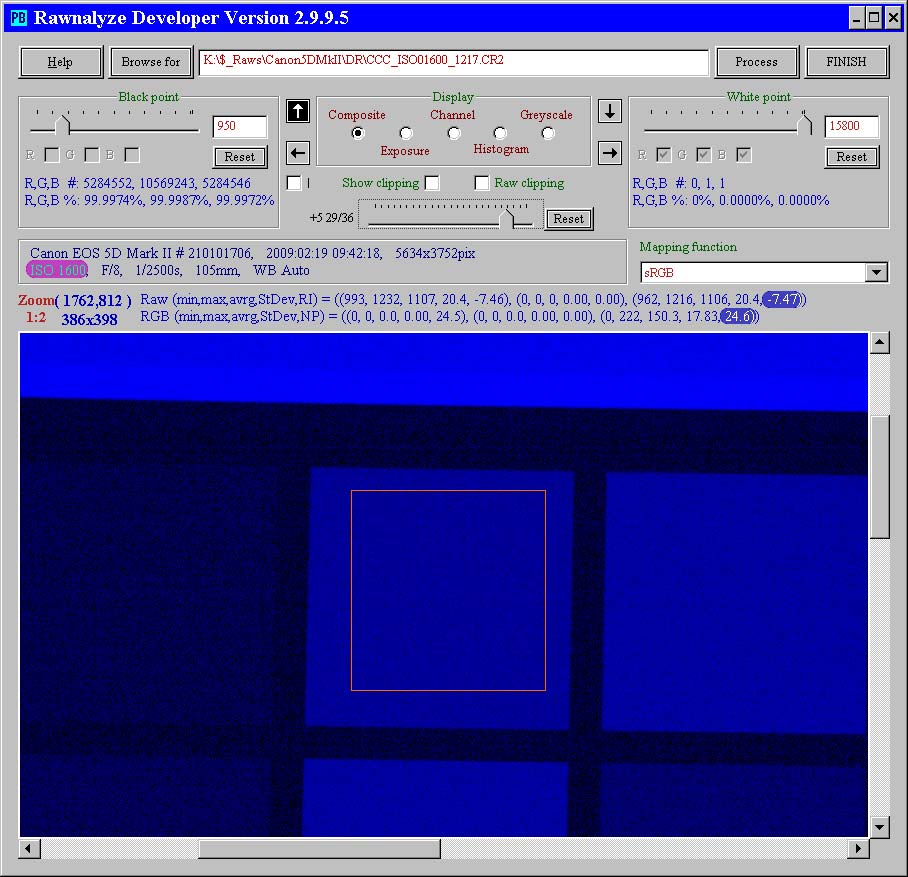Click the up arrow navigation icon

click(297, 111)
